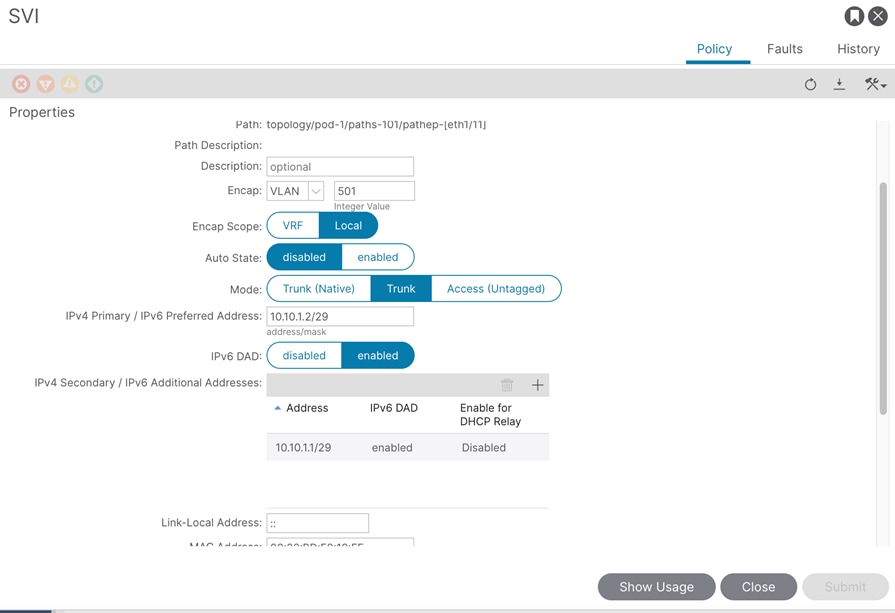Switch to the Faults tab
This screenshot has height=613, width=895.
pyautogui.click(x=784, y=48)
